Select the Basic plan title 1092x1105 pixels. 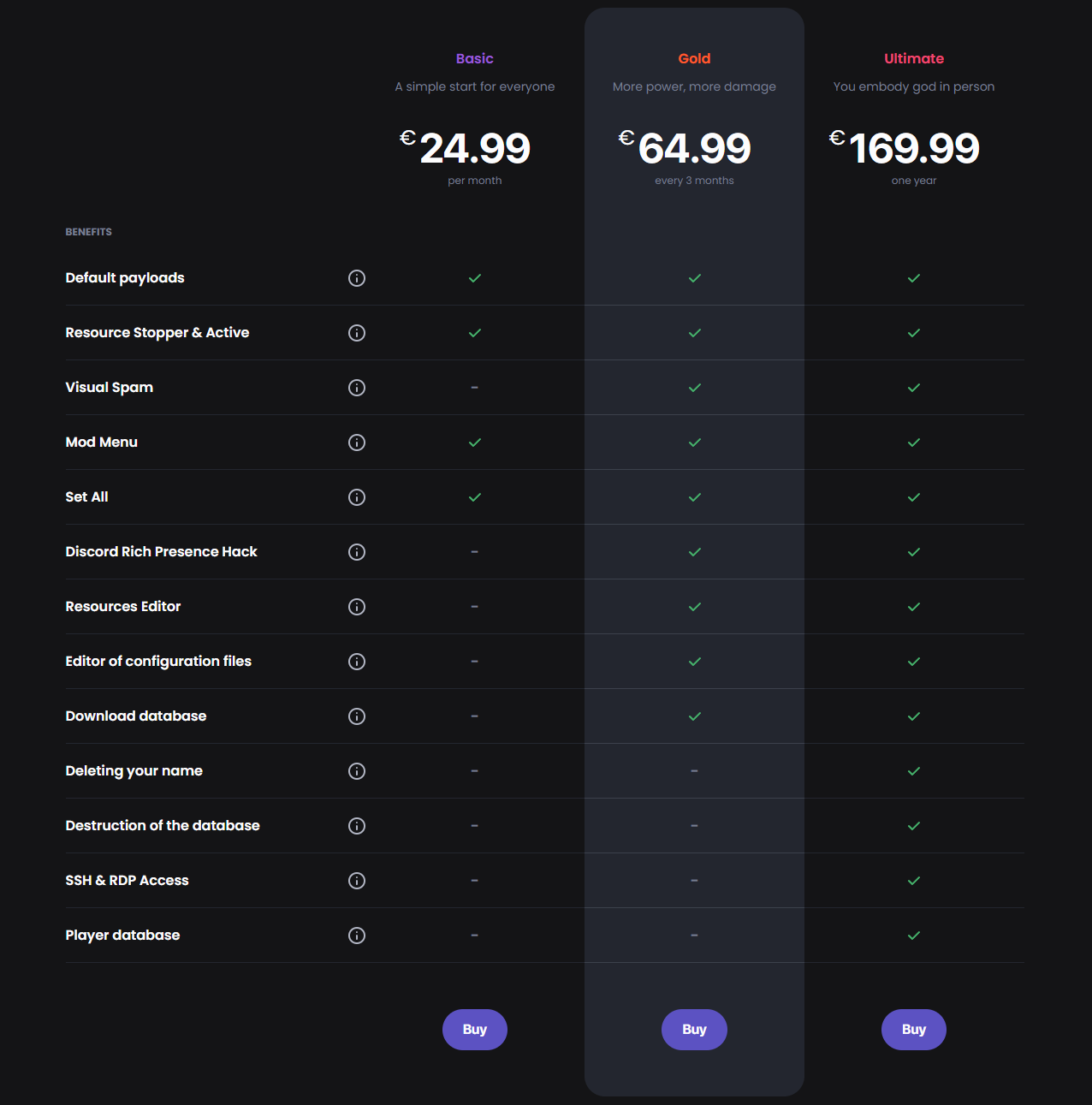[474, 58]
